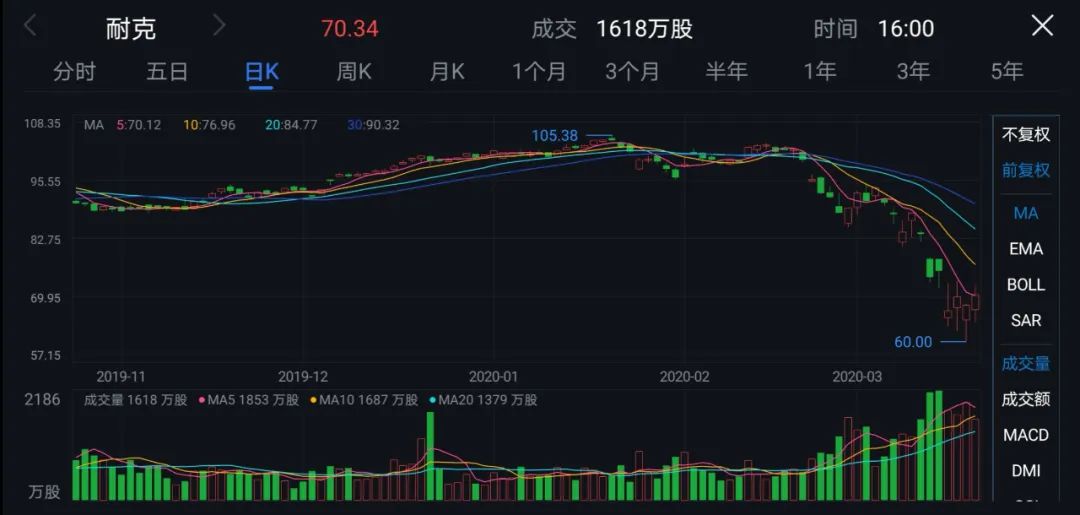Screen dimensions: 1080x515
Task: Show the 1个月 range
Action: click(x=539, y=72)
